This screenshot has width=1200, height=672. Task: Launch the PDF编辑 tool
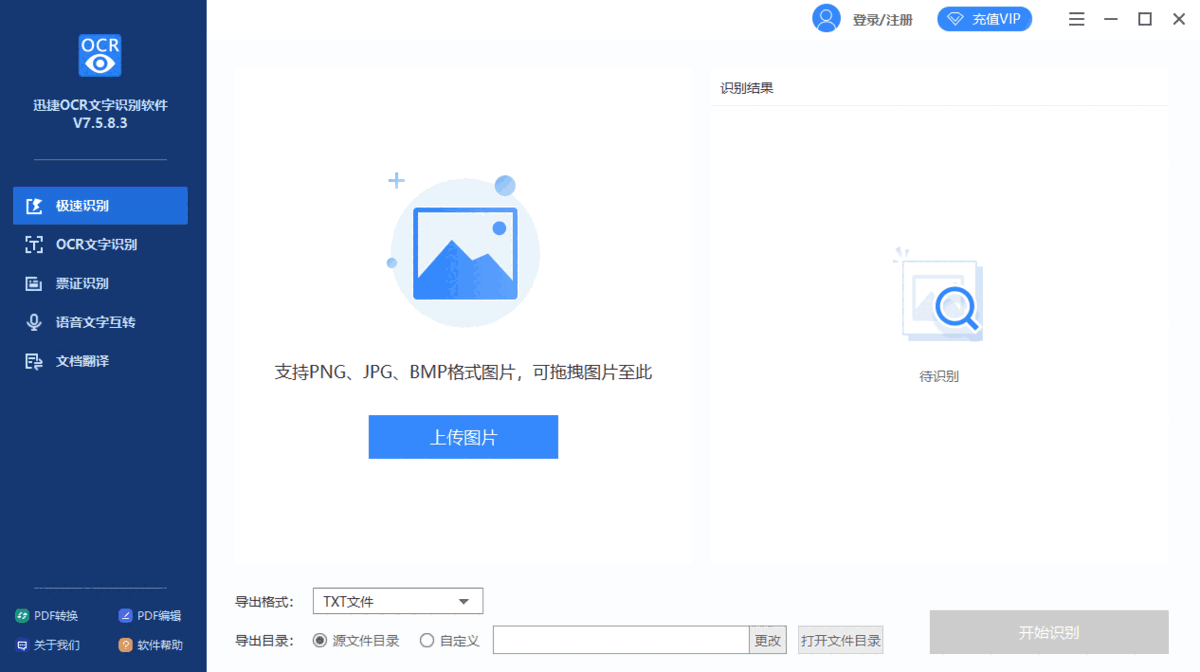(x=150, y=615)
